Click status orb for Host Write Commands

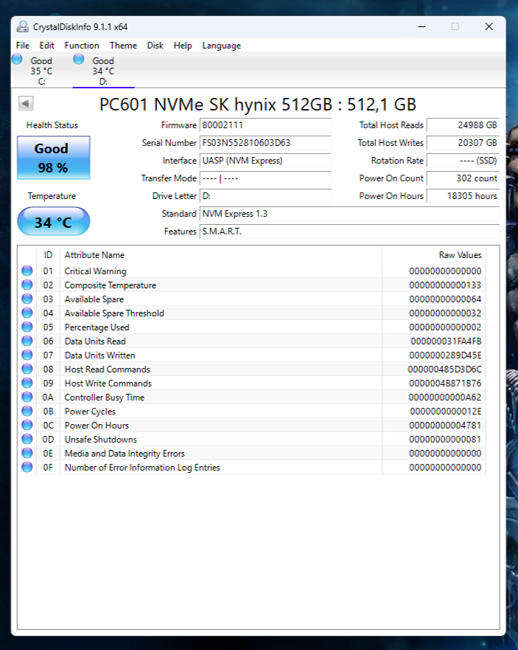coord(27,383)
